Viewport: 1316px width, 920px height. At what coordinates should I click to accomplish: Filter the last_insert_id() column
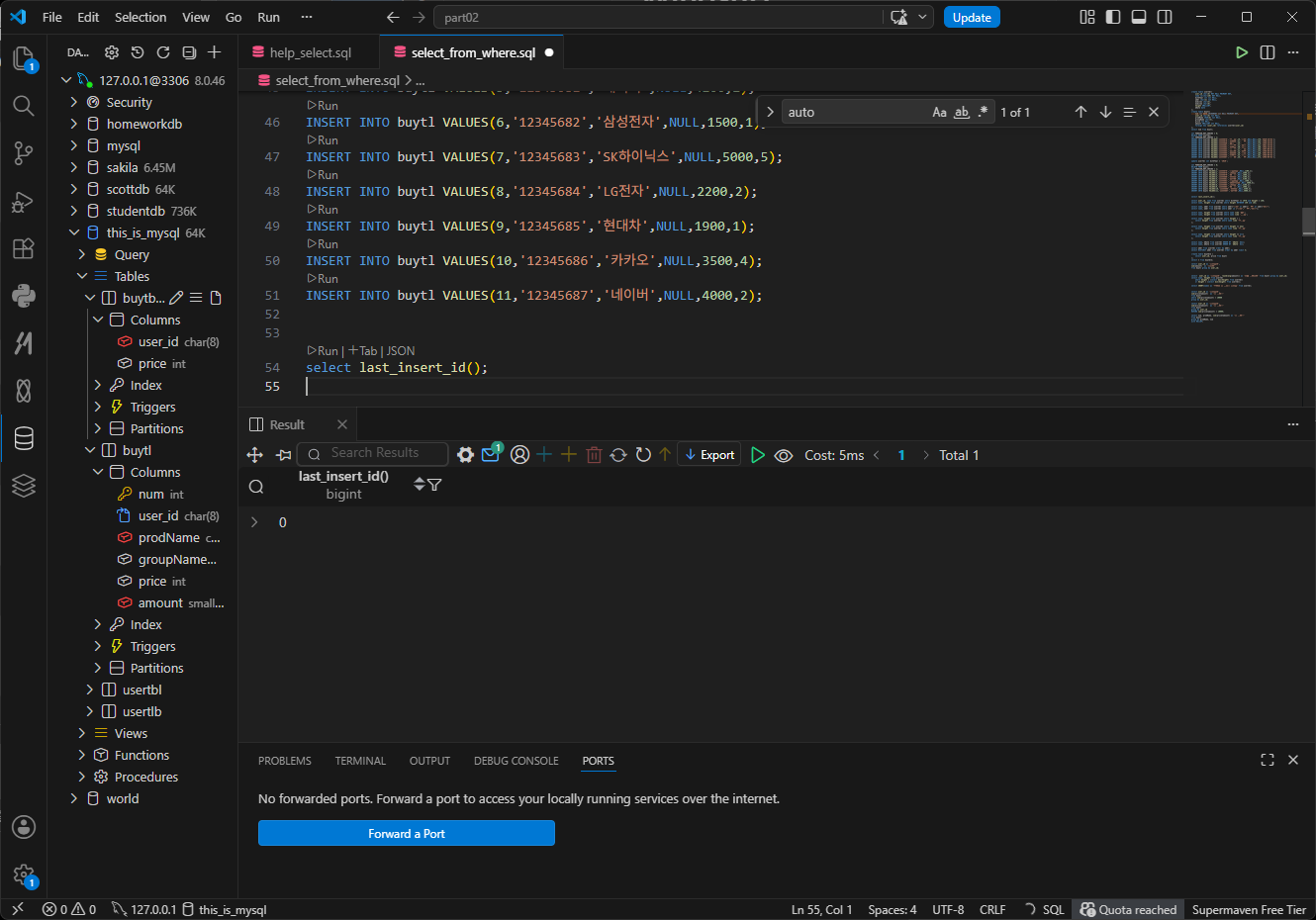point(434,485)
